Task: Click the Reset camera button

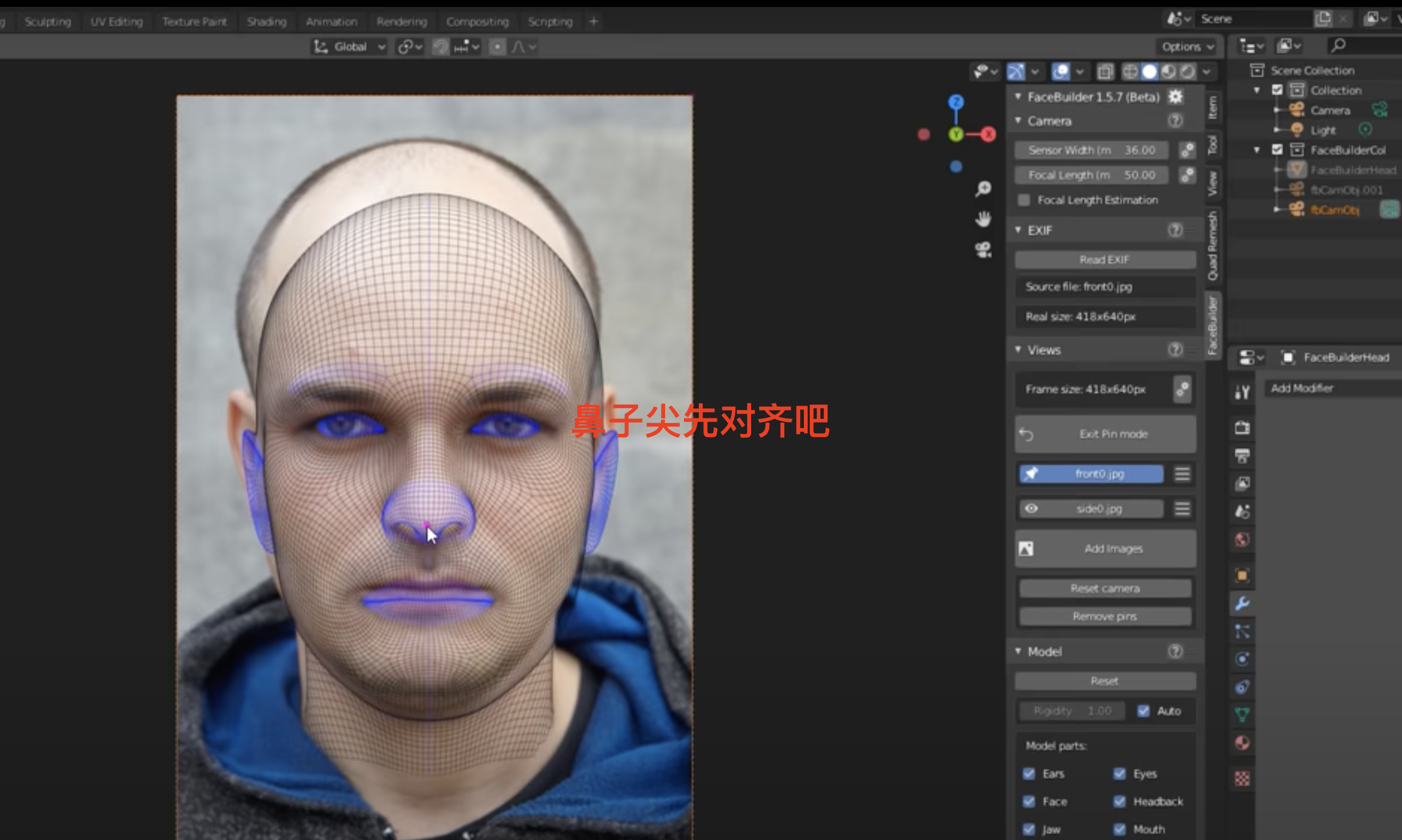Action: click(x=1105, y=588)
